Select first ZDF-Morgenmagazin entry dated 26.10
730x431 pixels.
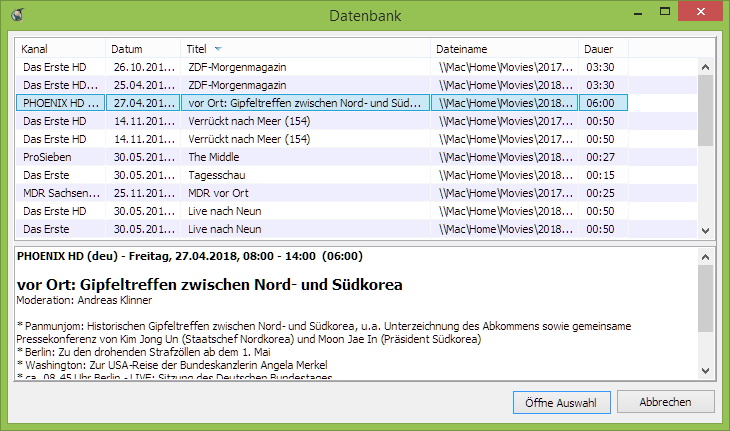(300, 67)
